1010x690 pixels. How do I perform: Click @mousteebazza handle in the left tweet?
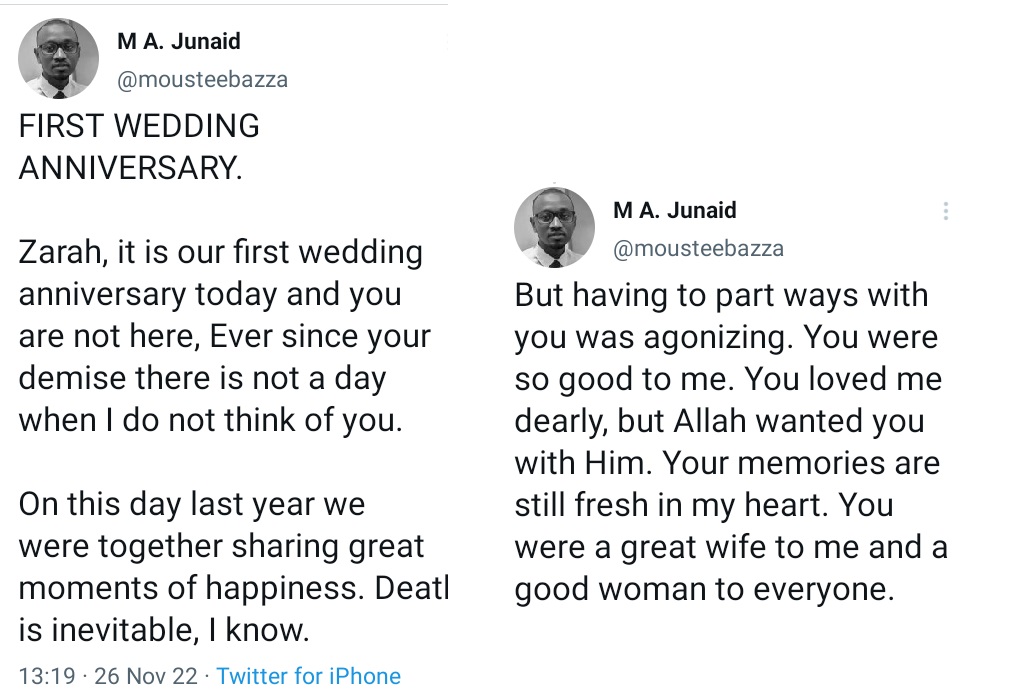[x=202, y=80]
